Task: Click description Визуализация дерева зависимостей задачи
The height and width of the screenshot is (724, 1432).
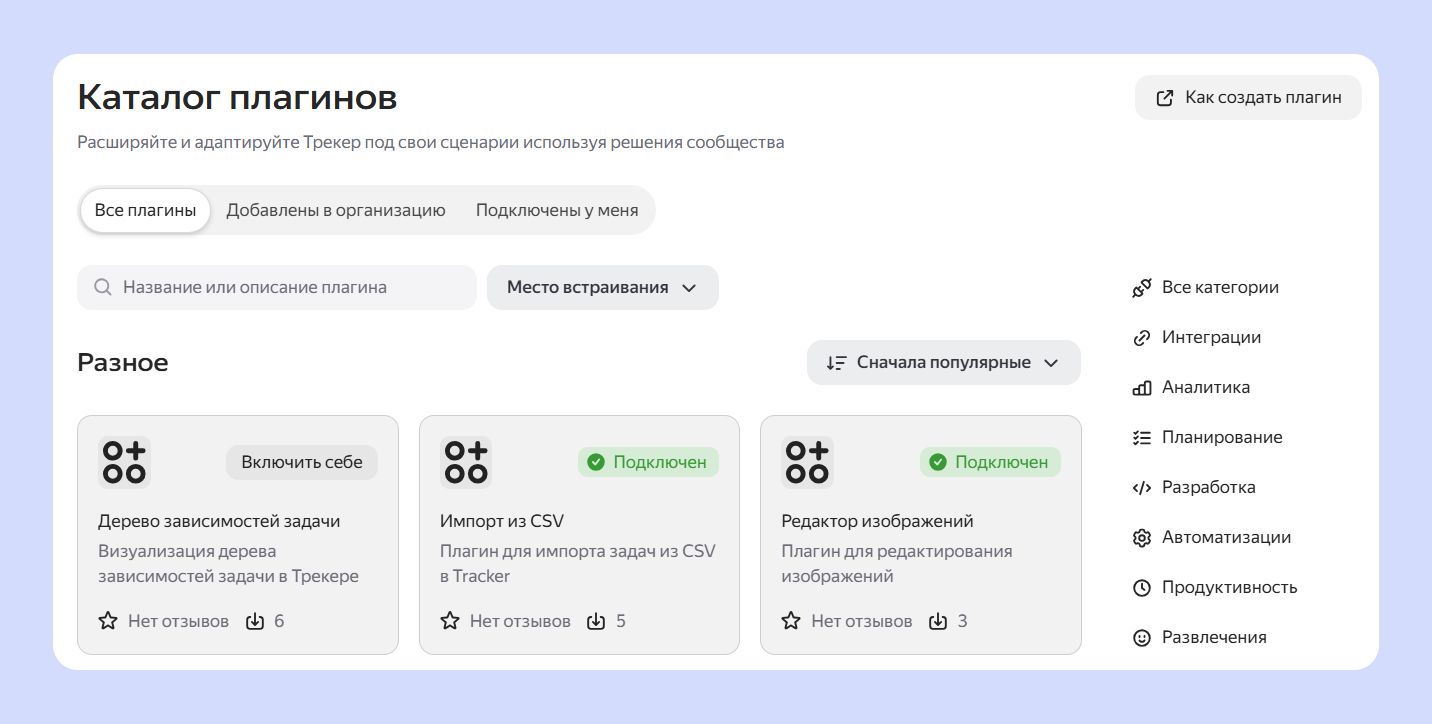Action: (x=228, y=564)
